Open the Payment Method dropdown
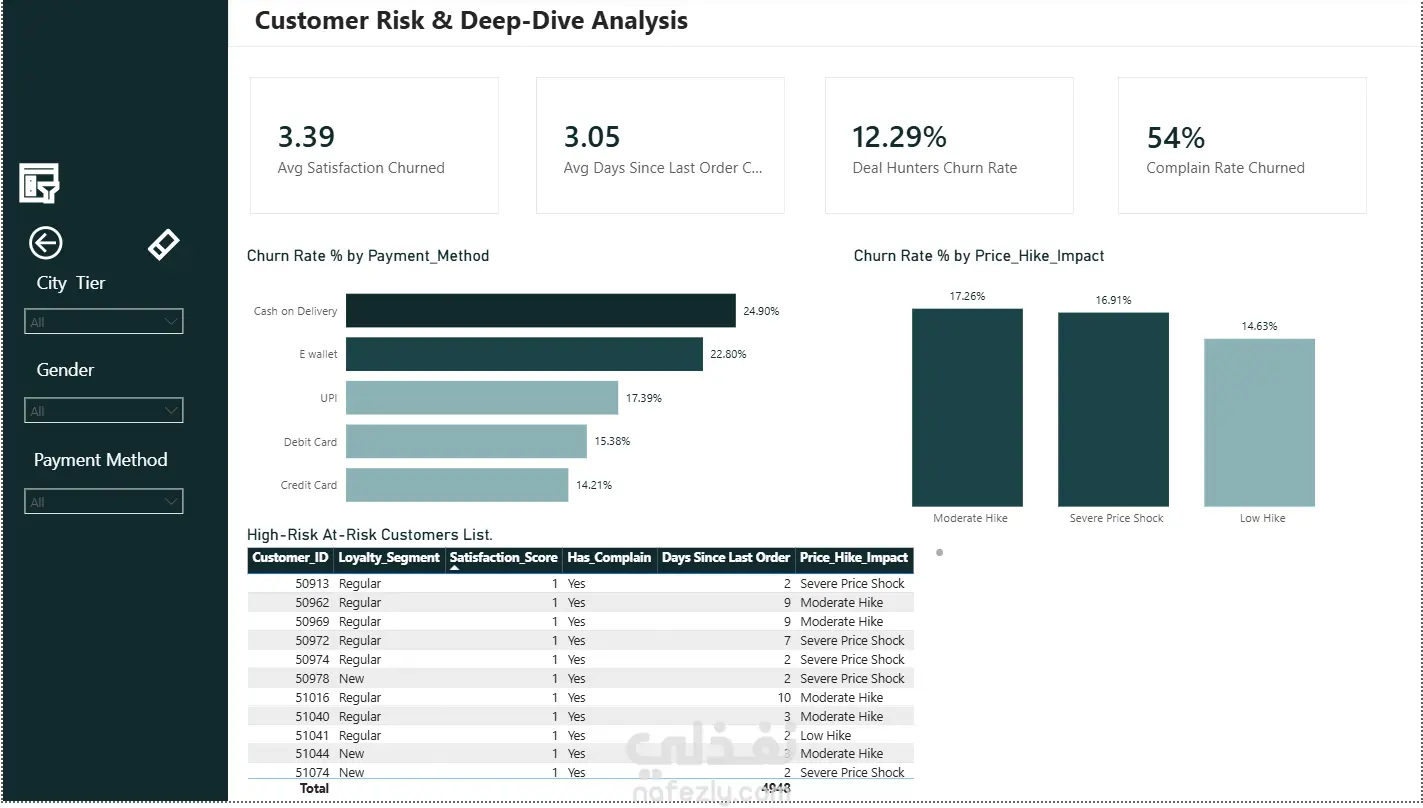 tap(104, 501)
